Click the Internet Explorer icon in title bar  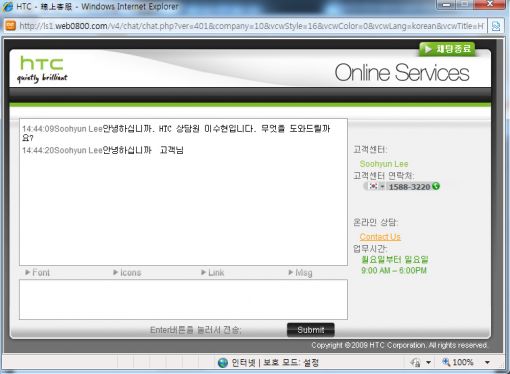point(8,7)
